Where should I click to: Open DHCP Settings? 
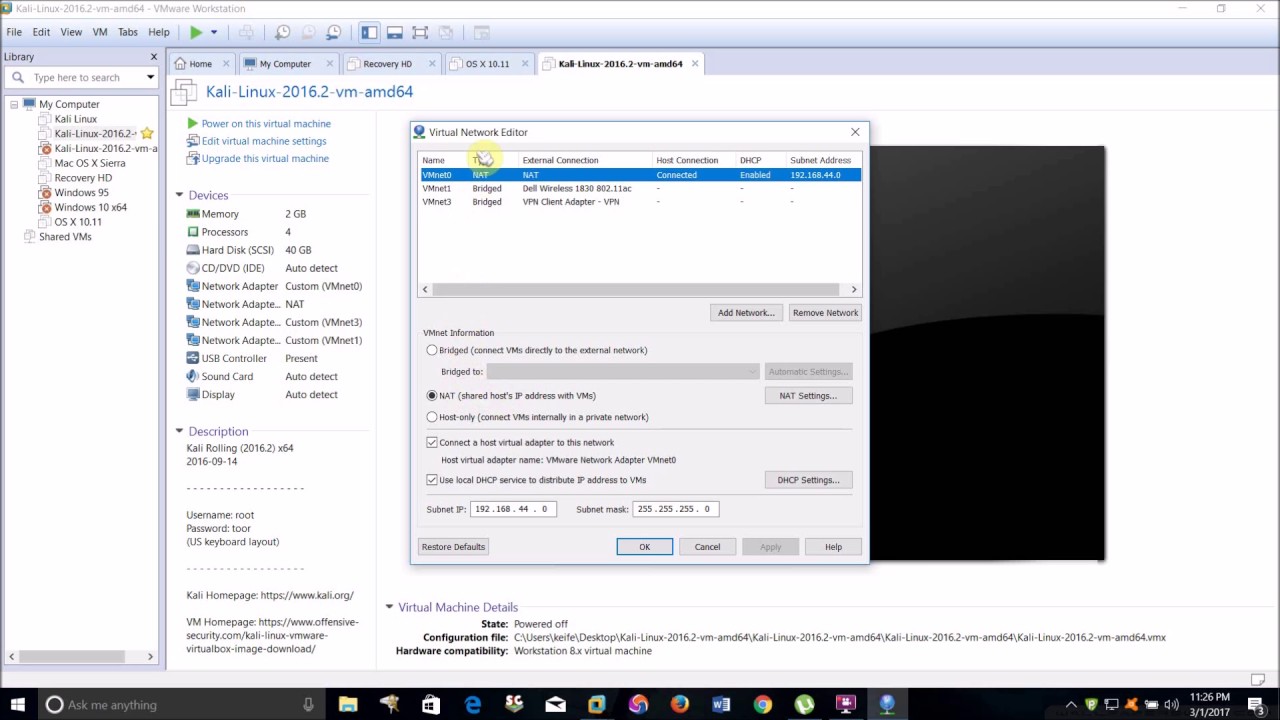coord(808,480)
